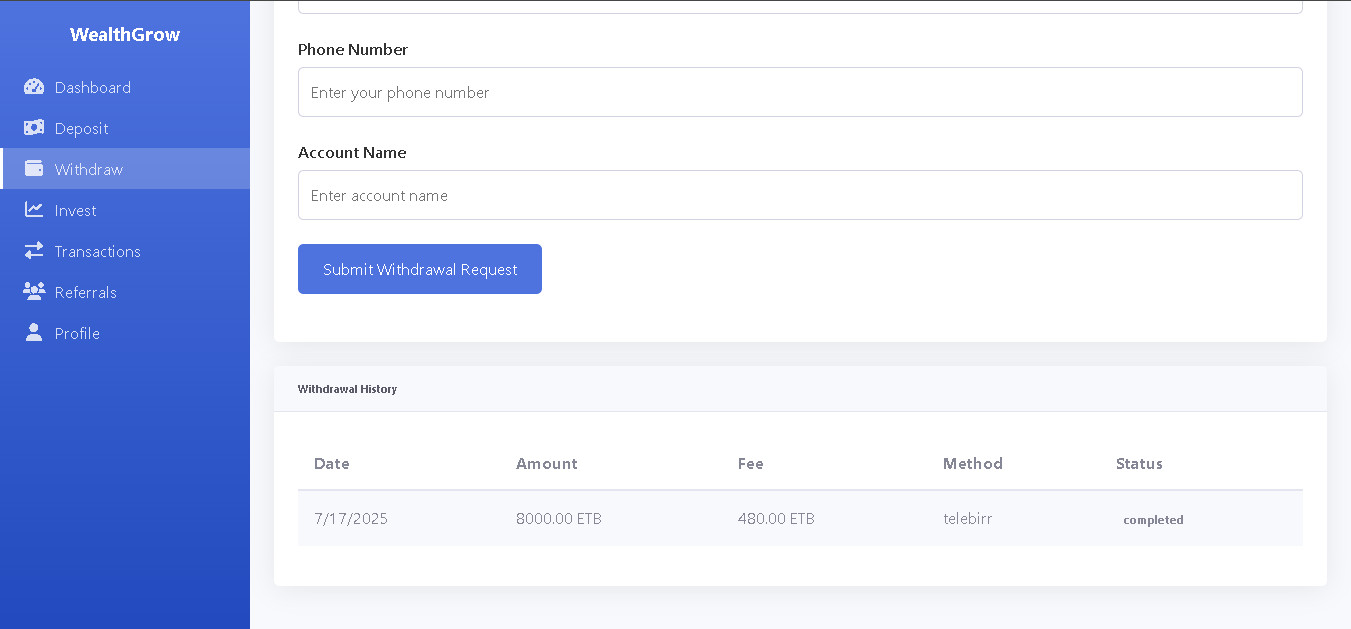Click the completed status badge

tap(1153, 520)
